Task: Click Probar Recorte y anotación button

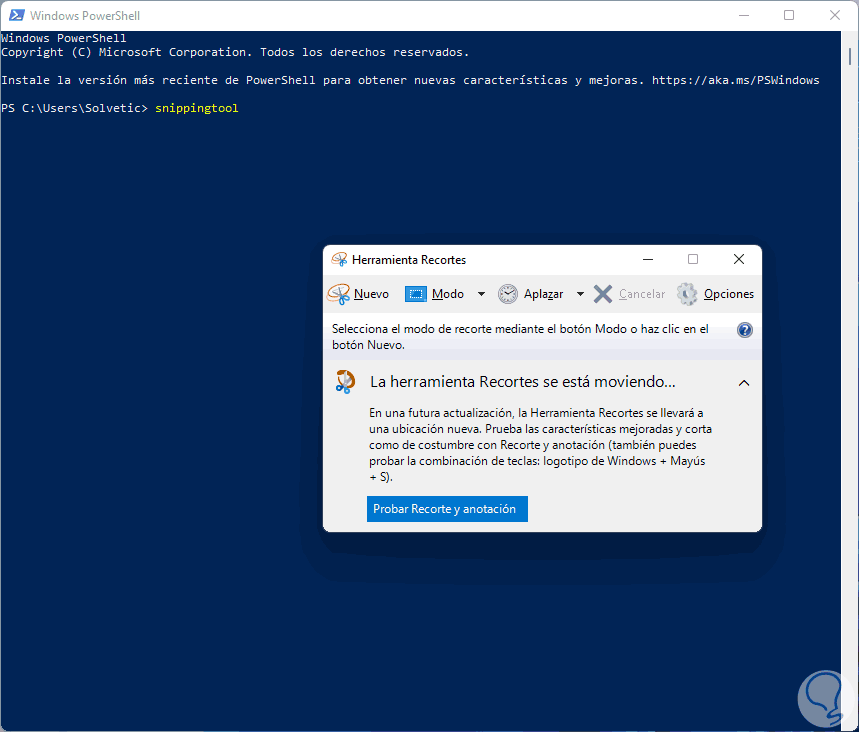Action: click(x=447, y=509)
